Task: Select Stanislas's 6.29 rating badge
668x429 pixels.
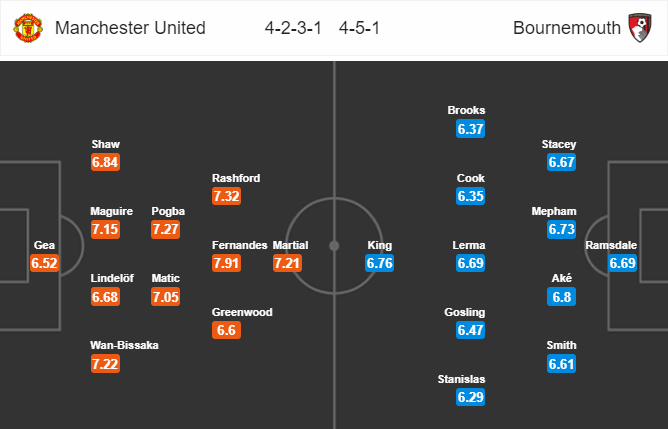Action: coord(472,398)
